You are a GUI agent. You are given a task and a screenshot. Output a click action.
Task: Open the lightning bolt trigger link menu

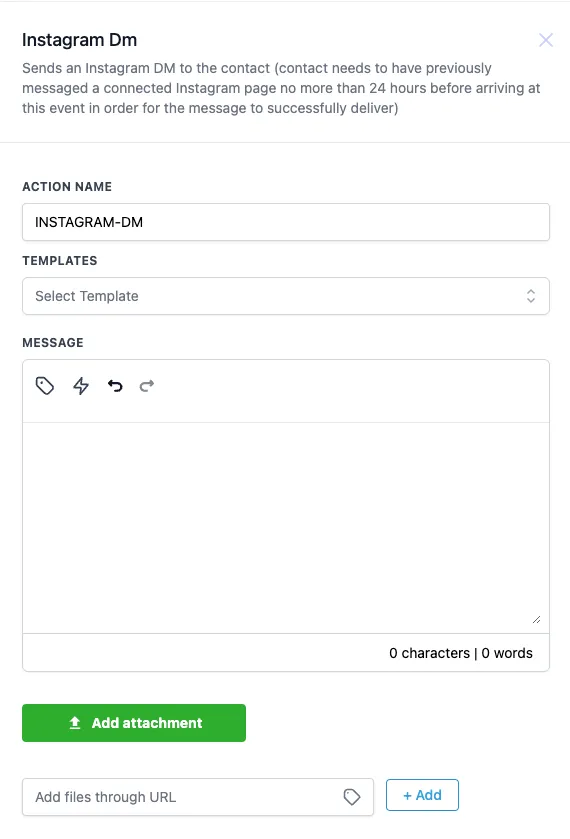(x=81, y=386)
